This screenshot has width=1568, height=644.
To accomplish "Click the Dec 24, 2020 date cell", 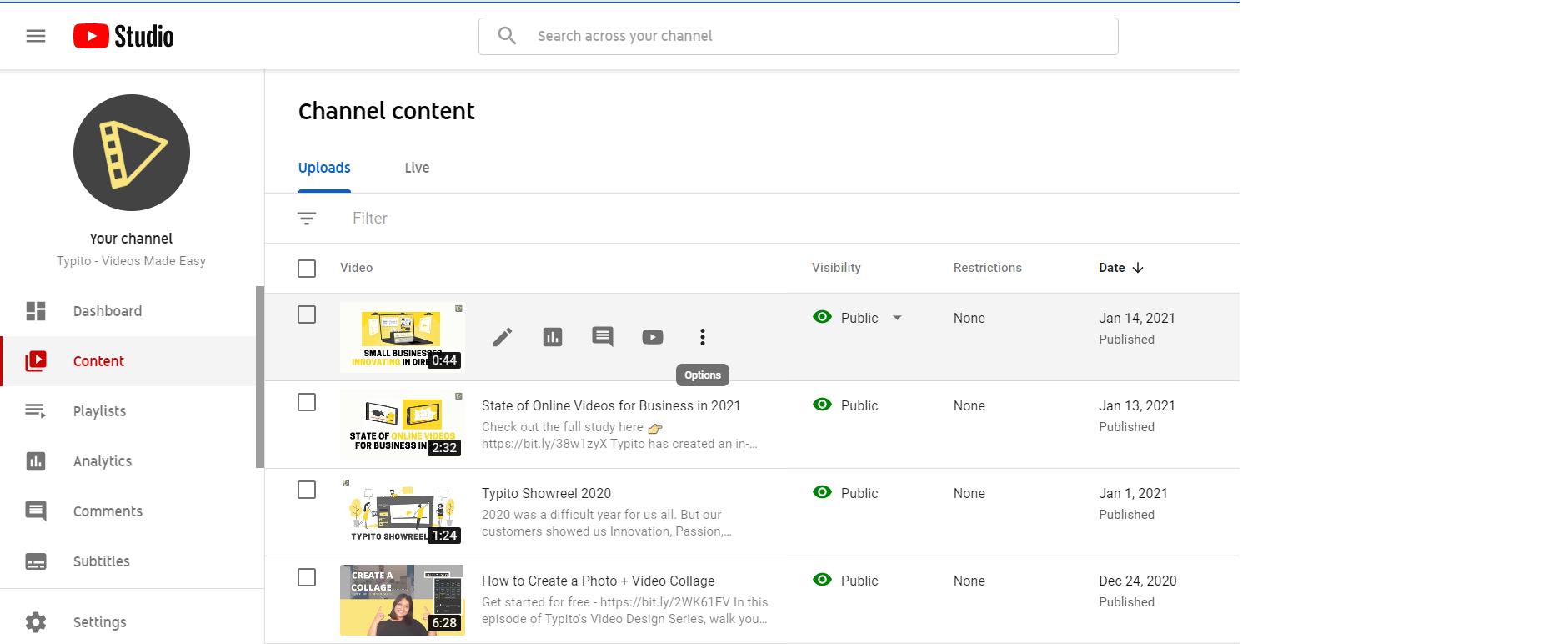I will click(1138, 581).
